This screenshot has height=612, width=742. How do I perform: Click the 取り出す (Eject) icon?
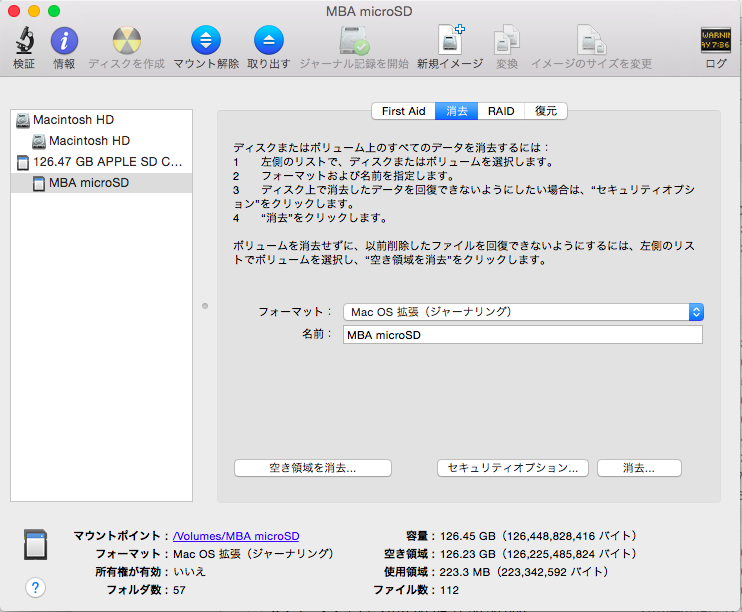coord(269,40)
